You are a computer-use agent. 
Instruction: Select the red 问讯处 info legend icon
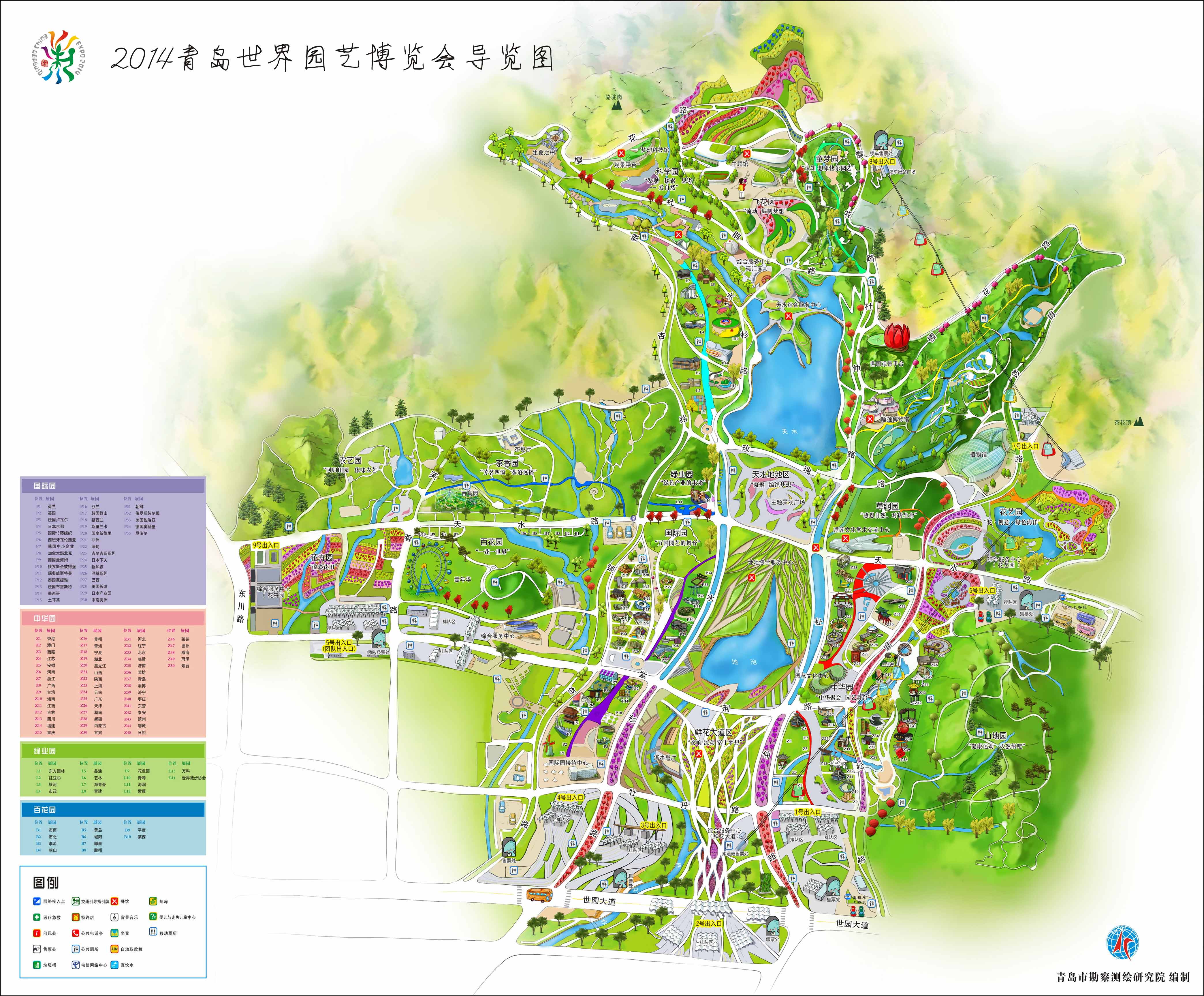tap(37, 933)
